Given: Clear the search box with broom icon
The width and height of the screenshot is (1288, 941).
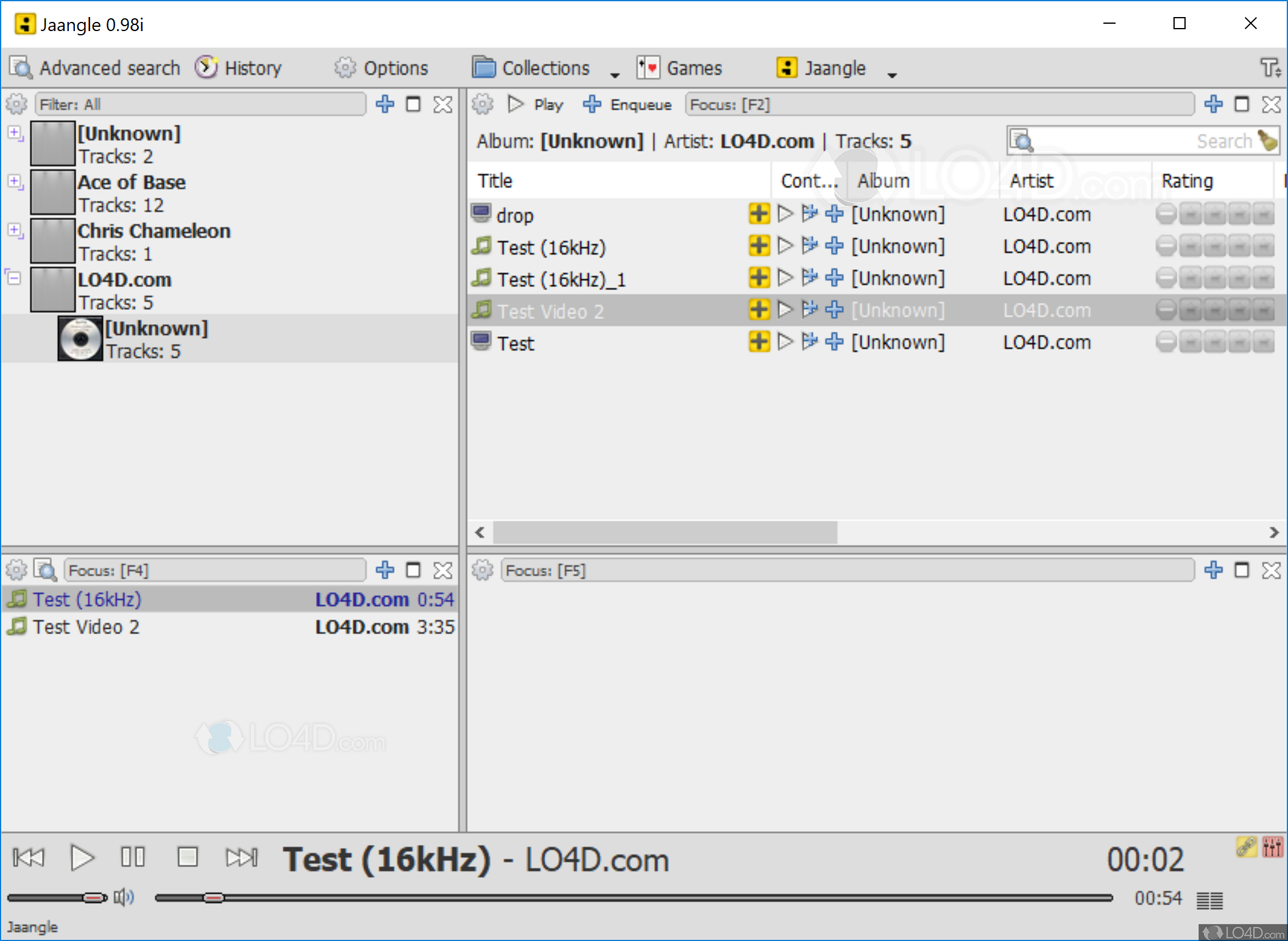Looking at the screenshot, I should 1268,141.
